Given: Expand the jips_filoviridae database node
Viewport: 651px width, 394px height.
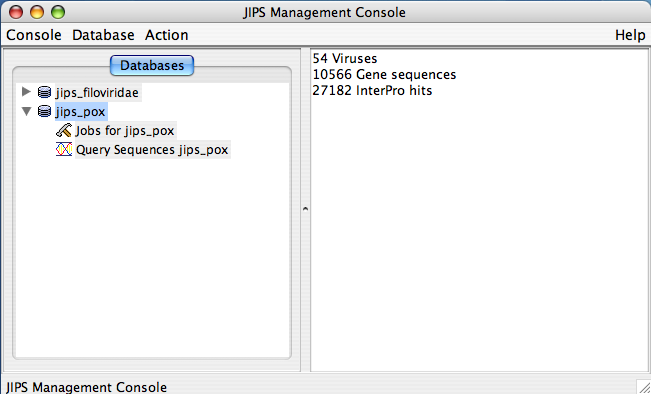Looking at the screenshot, I should coord(26,91).
